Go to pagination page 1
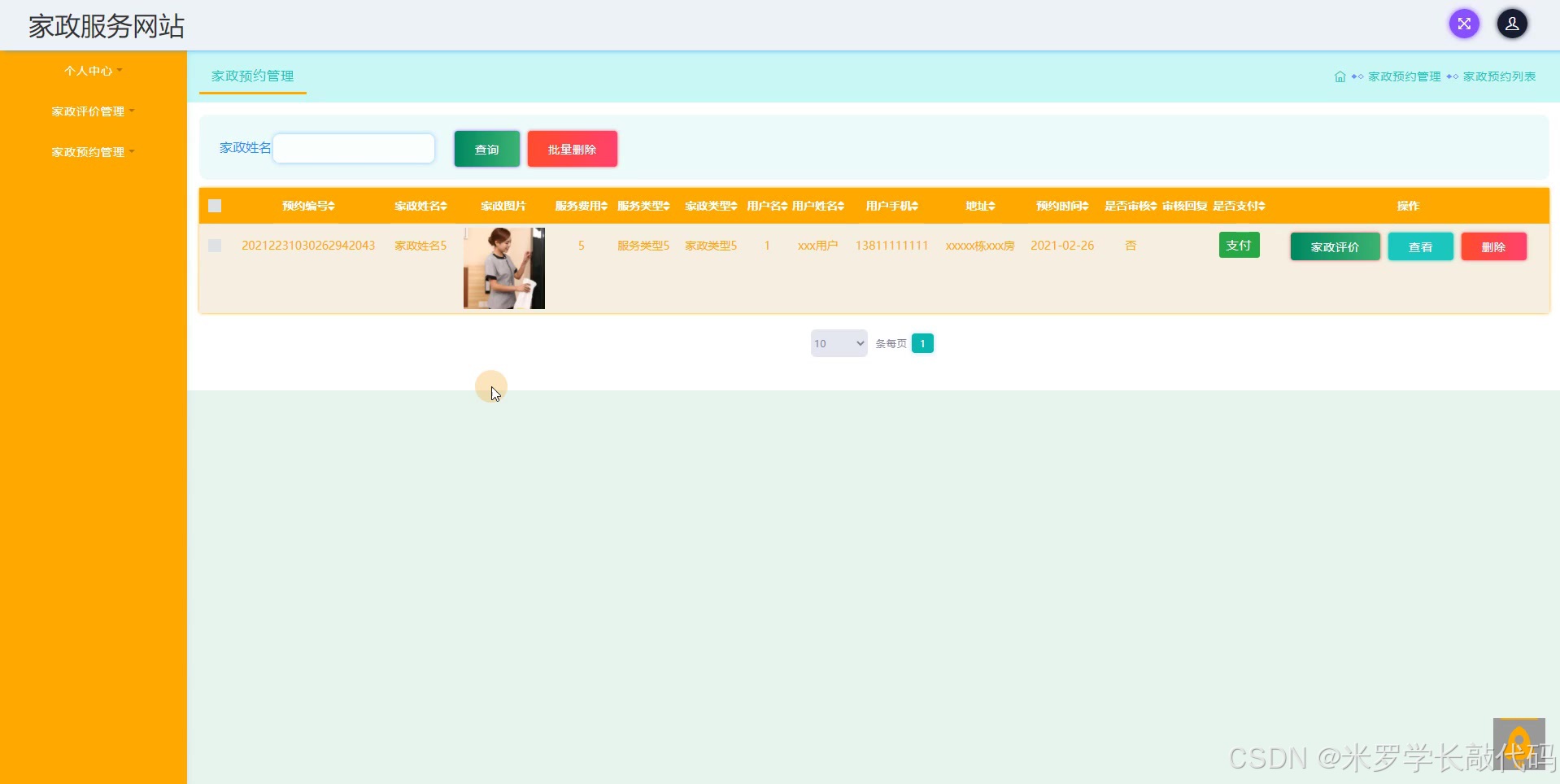The image size is (1560, 784). coord(922,343)
